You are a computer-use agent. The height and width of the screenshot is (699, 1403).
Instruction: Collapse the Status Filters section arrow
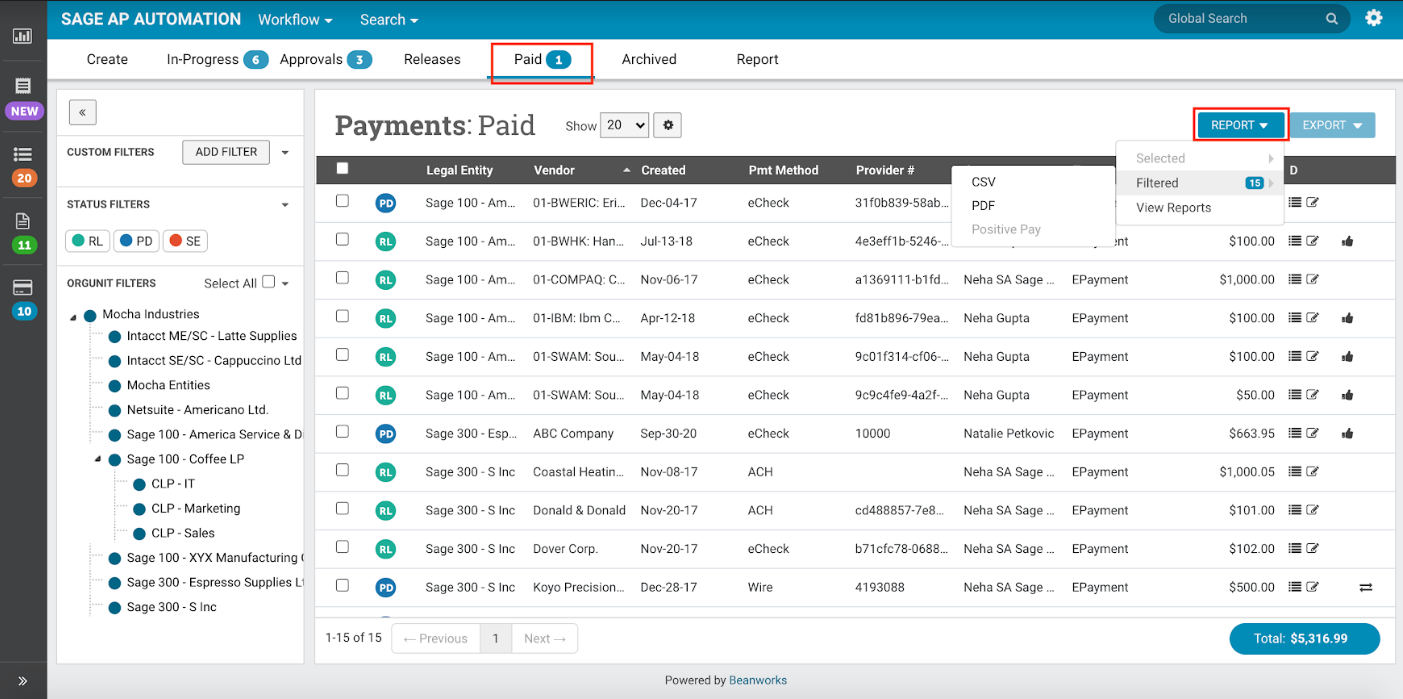point(285,204)
